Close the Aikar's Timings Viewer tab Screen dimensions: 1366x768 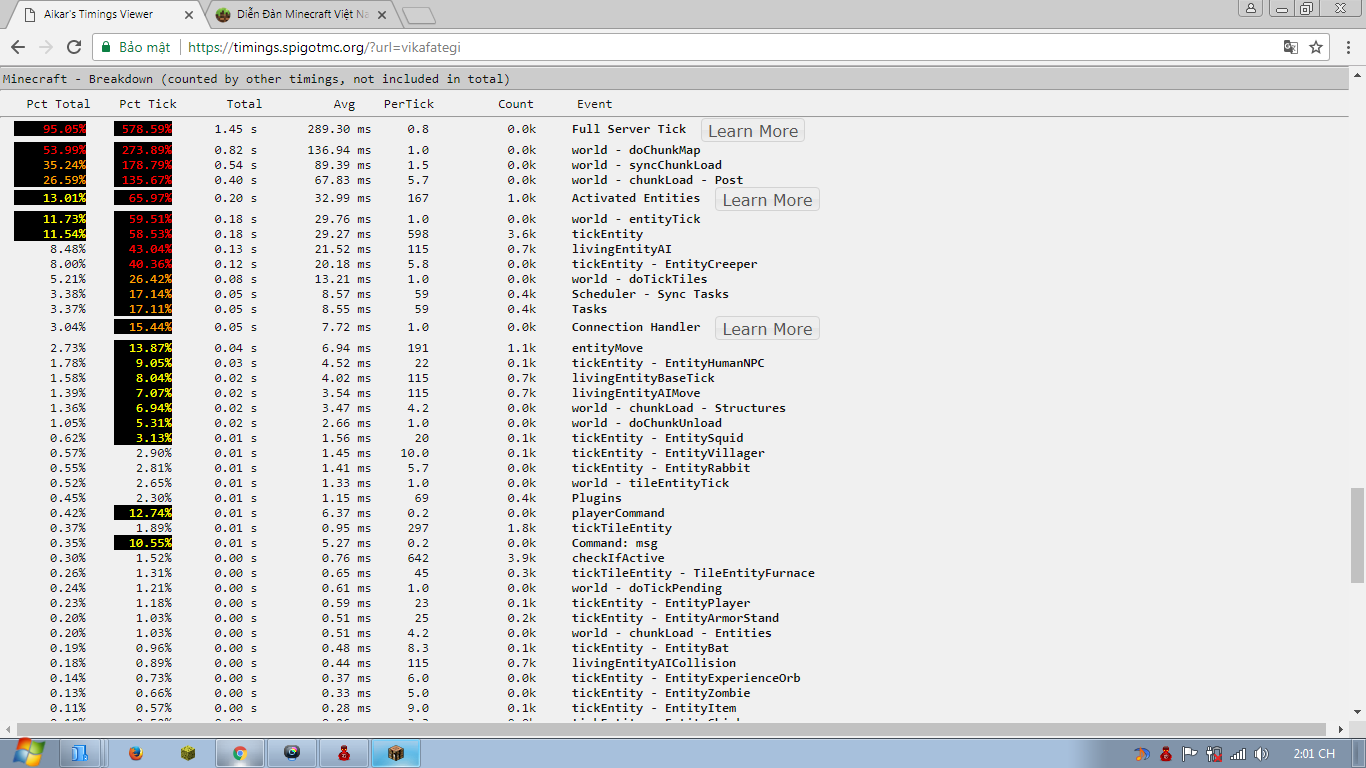pyautogui.click(x=189, y=15)
